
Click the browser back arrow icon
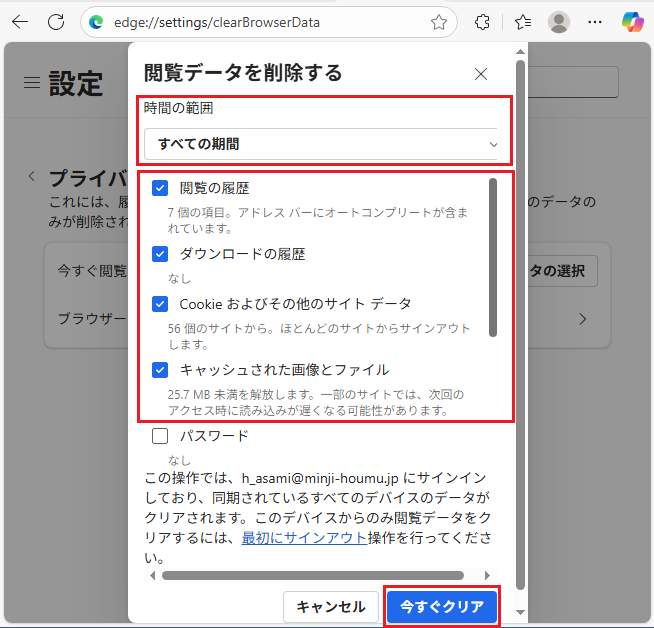[19, 22]
